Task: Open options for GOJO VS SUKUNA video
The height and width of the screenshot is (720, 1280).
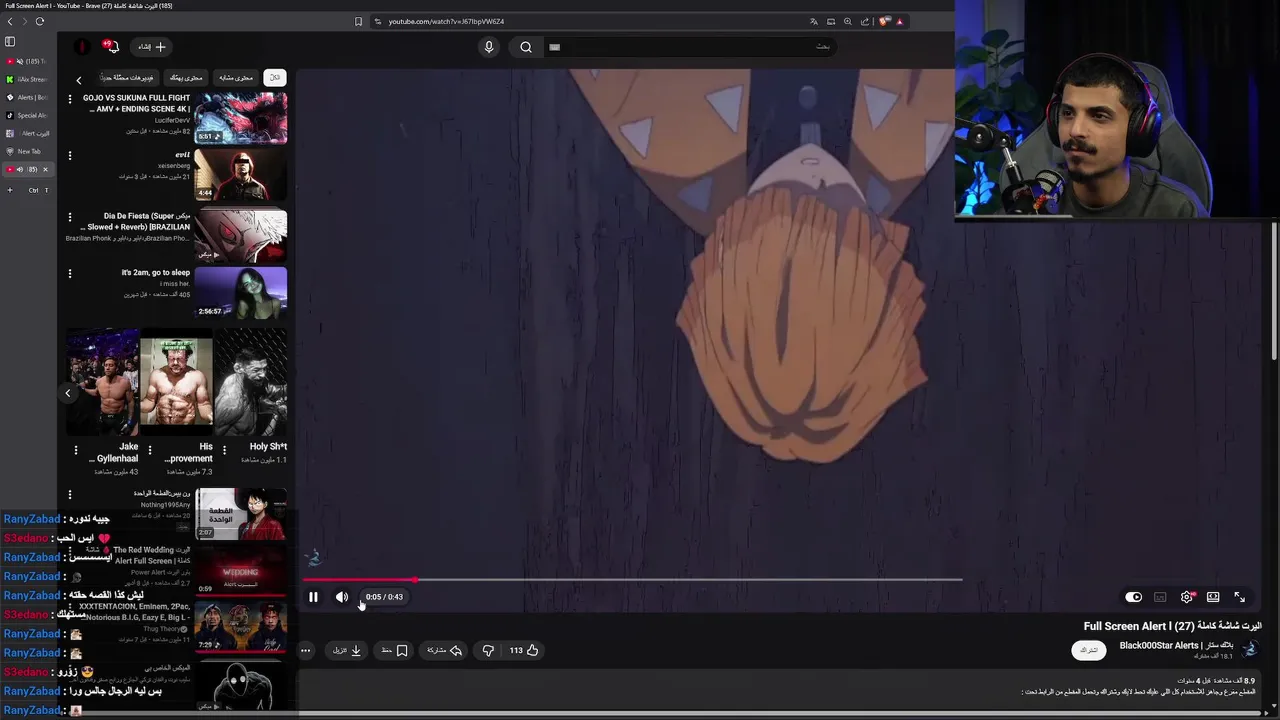Action: 70,98
